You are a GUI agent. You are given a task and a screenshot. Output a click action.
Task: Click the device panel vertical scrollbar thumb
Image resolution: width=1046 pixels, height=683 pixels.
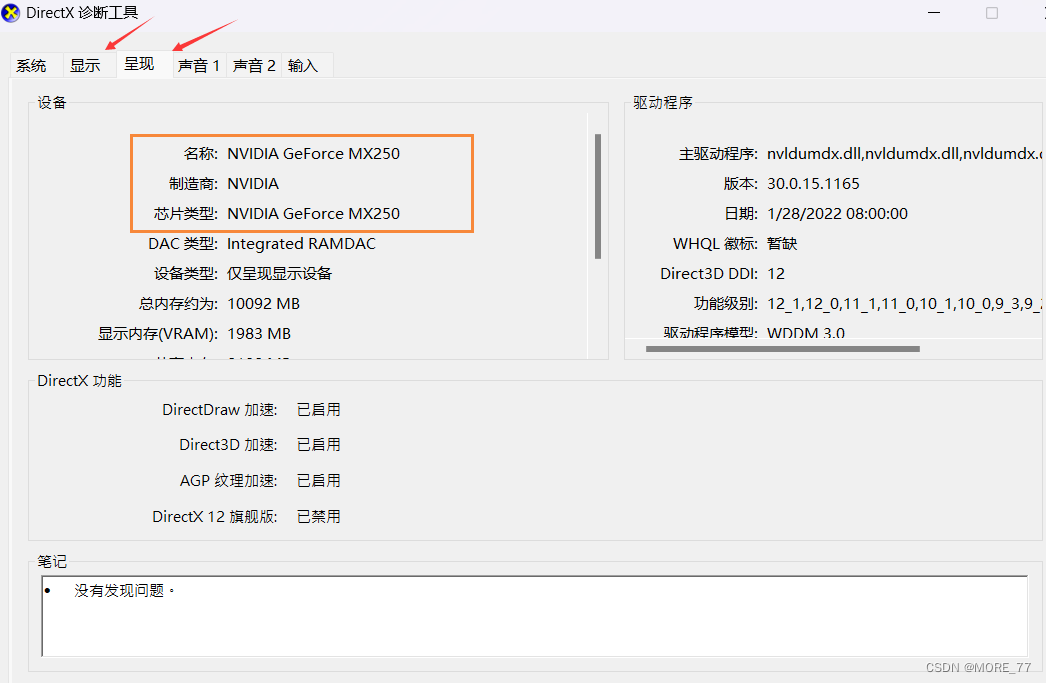(x=598, y=196)
